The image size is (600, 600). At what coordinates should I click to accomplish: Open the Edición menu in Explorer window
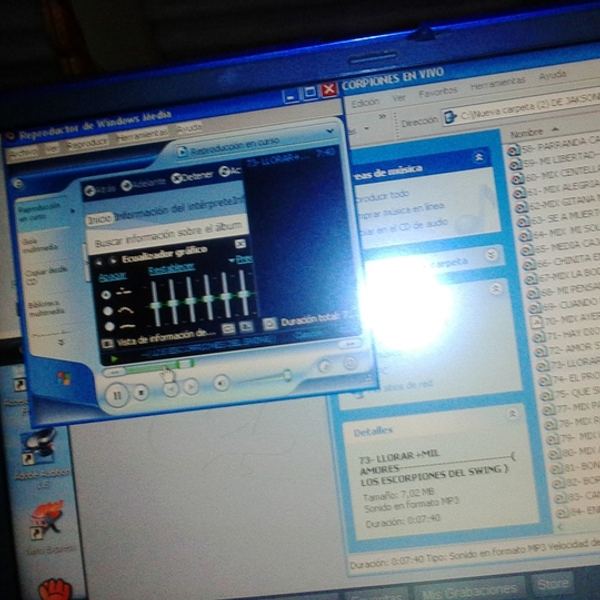point(365,103)
